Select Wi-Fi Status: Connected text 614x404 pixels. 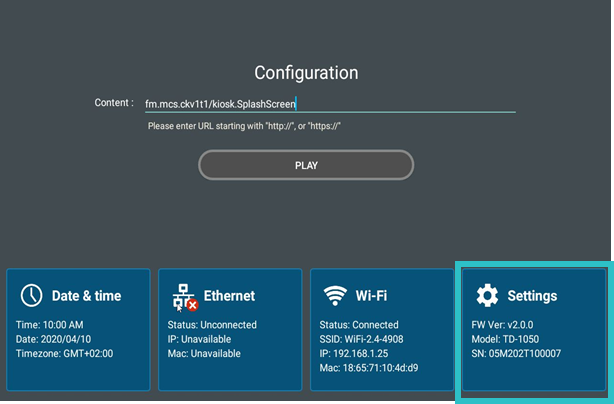(x=359, y=325)
